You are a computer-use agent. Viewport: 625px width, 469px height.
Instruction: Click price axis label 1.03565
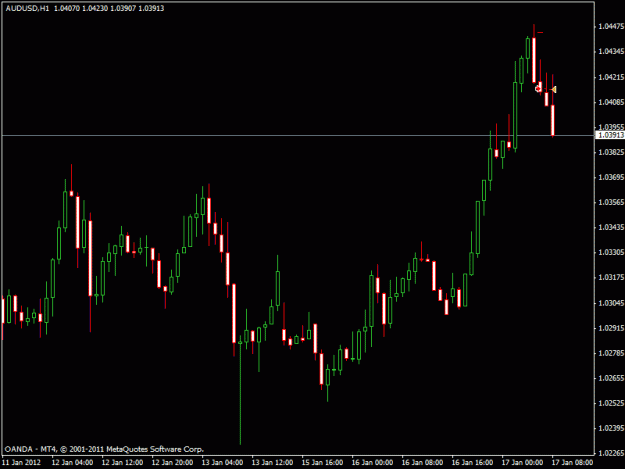point(611,202)
